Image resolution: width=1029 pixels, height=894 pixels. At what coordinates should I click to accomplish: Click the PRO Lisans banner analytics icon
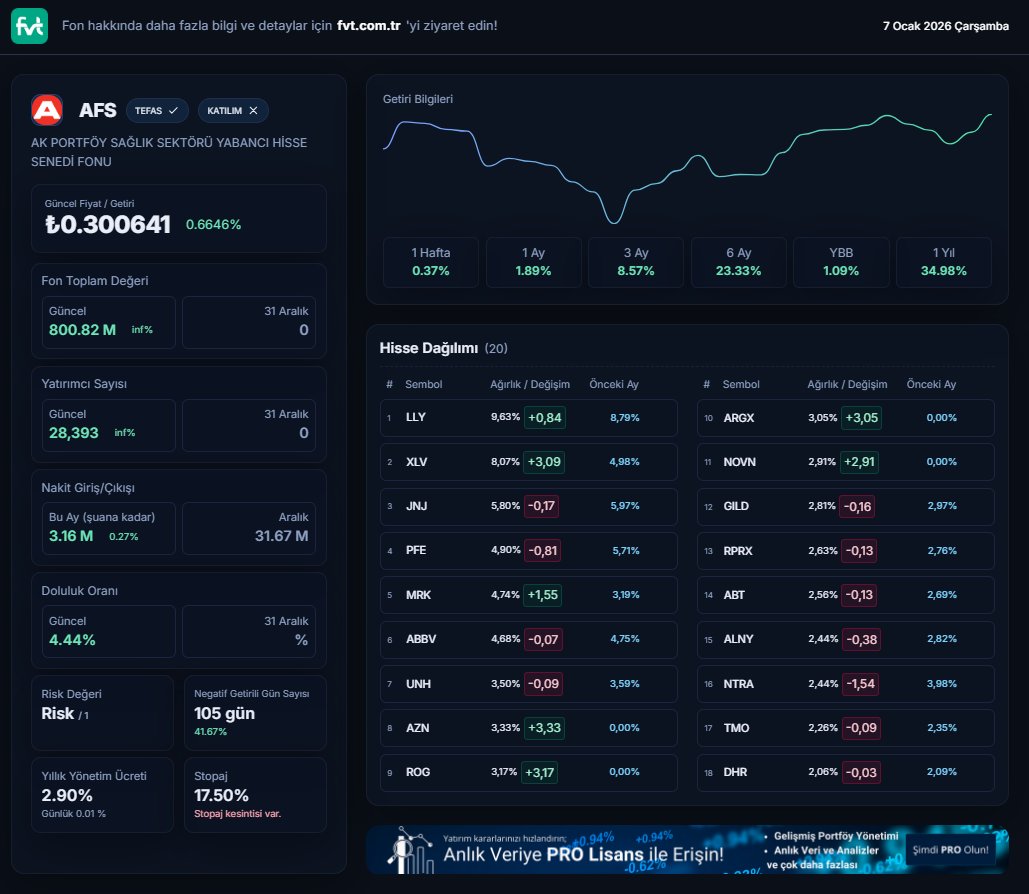tap(413, 851)
